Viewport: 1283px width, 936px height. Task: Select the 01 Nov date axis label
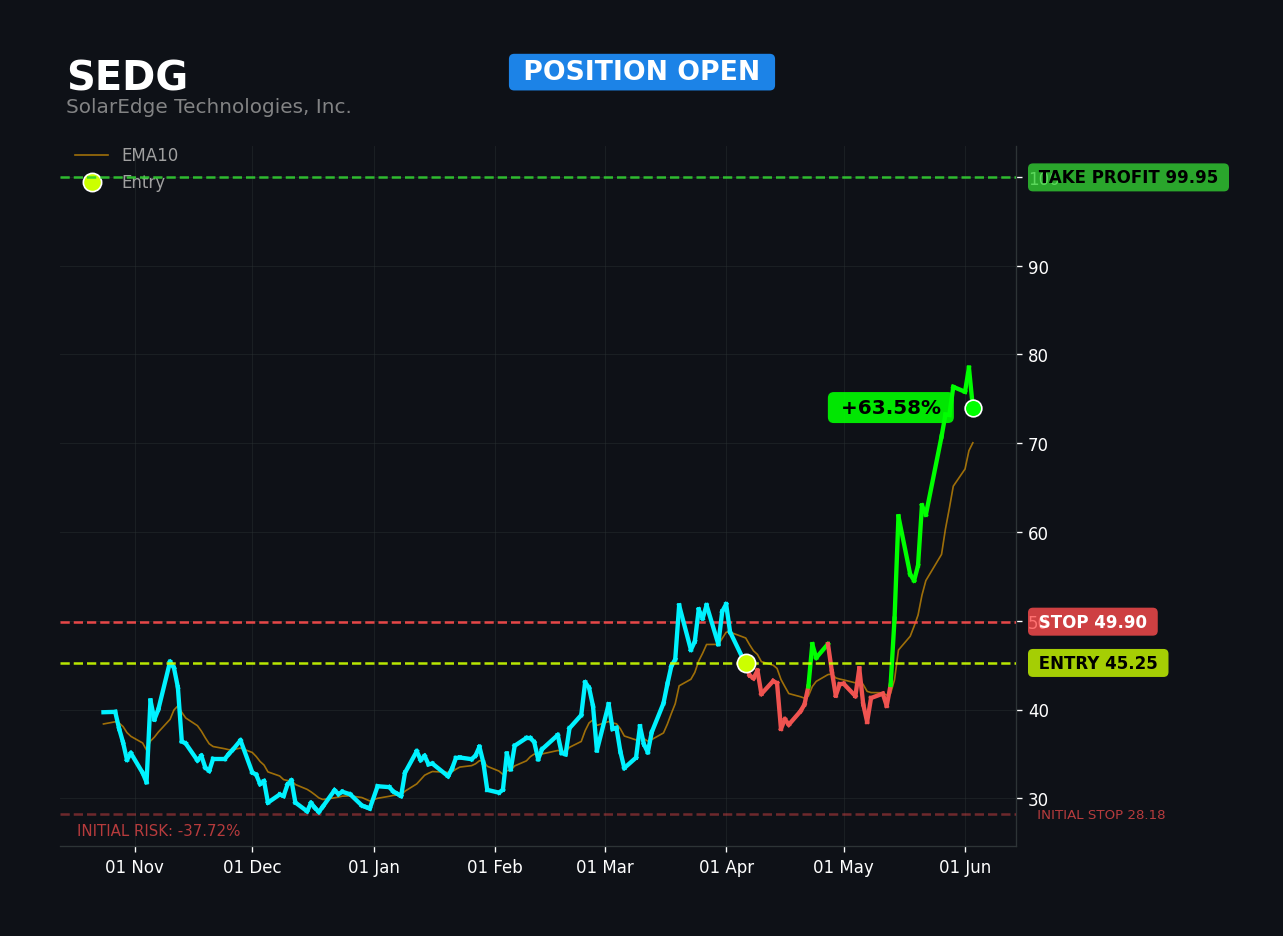tap(134, 867)
